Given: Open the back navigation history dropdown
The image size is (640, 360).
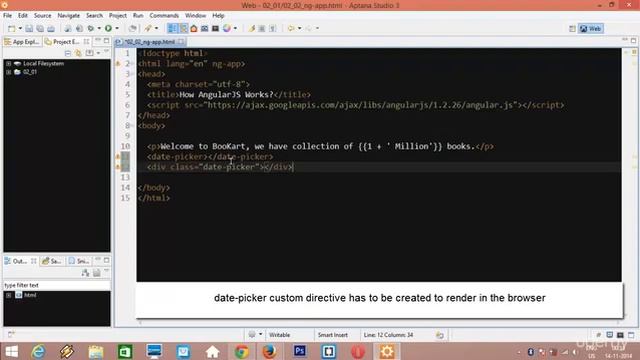Looking at the screenshot, I should (x=300, y=28).
